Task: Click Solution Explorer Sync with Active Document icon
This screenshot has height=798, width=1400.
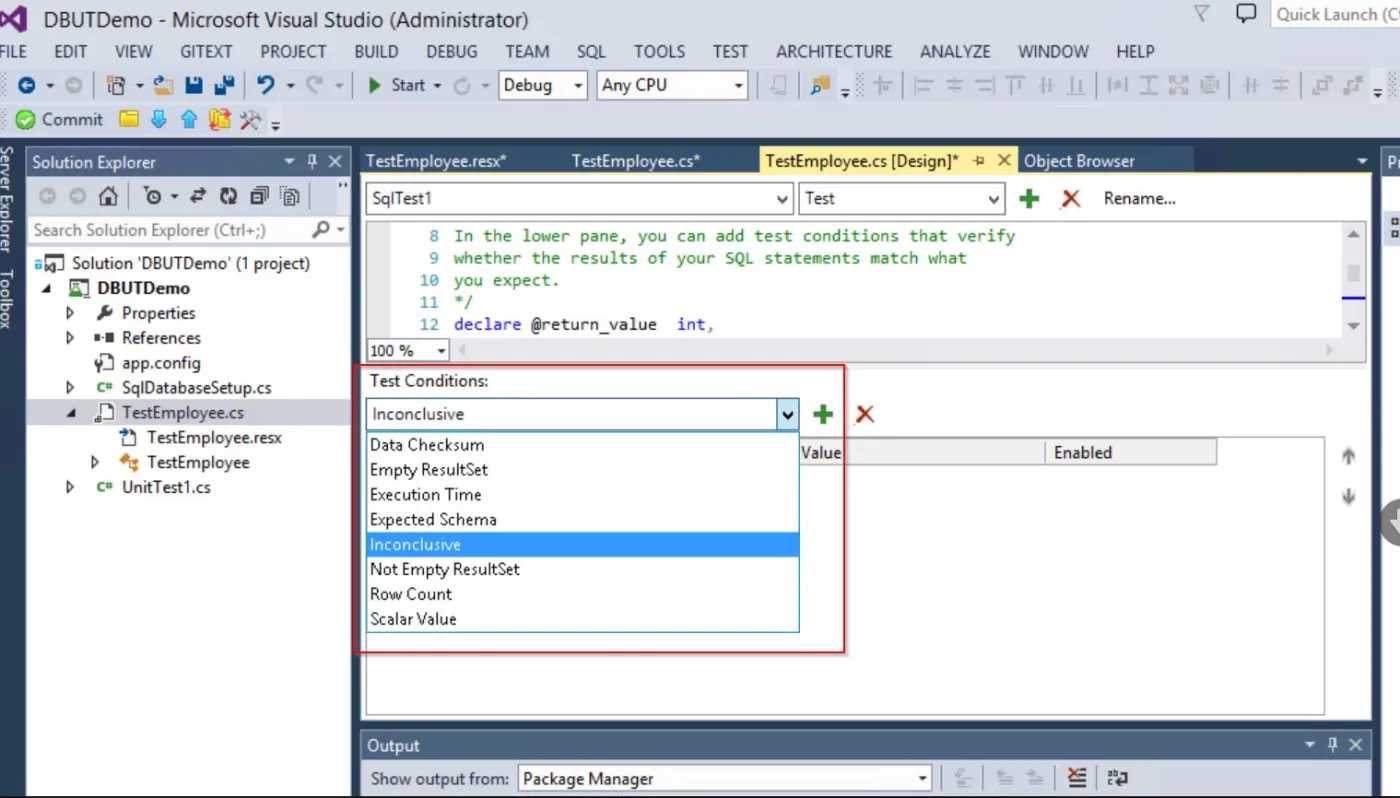Action: [198, 196]
